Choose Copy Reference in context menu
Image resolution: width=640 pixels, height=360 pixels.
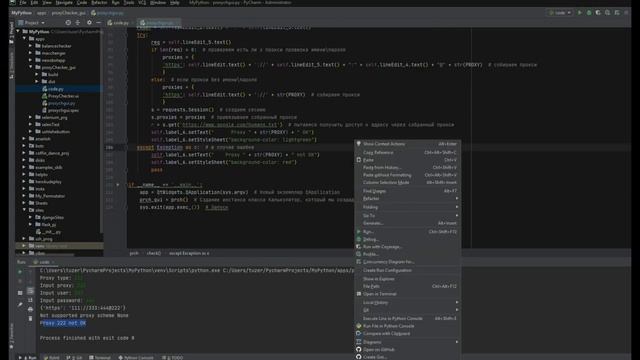point(407,152)
